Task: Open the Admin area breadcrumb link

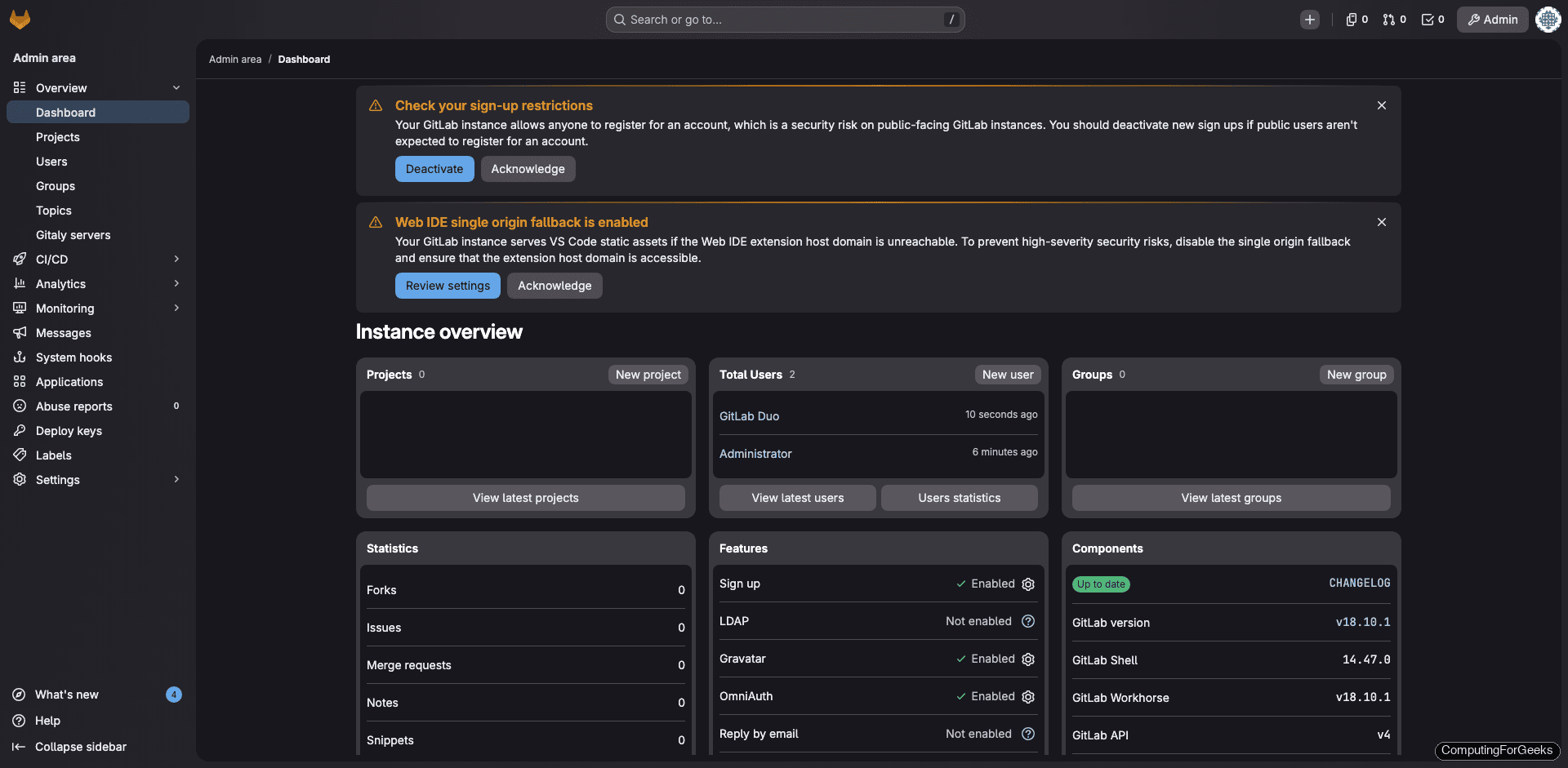Action: click(235, 59)
